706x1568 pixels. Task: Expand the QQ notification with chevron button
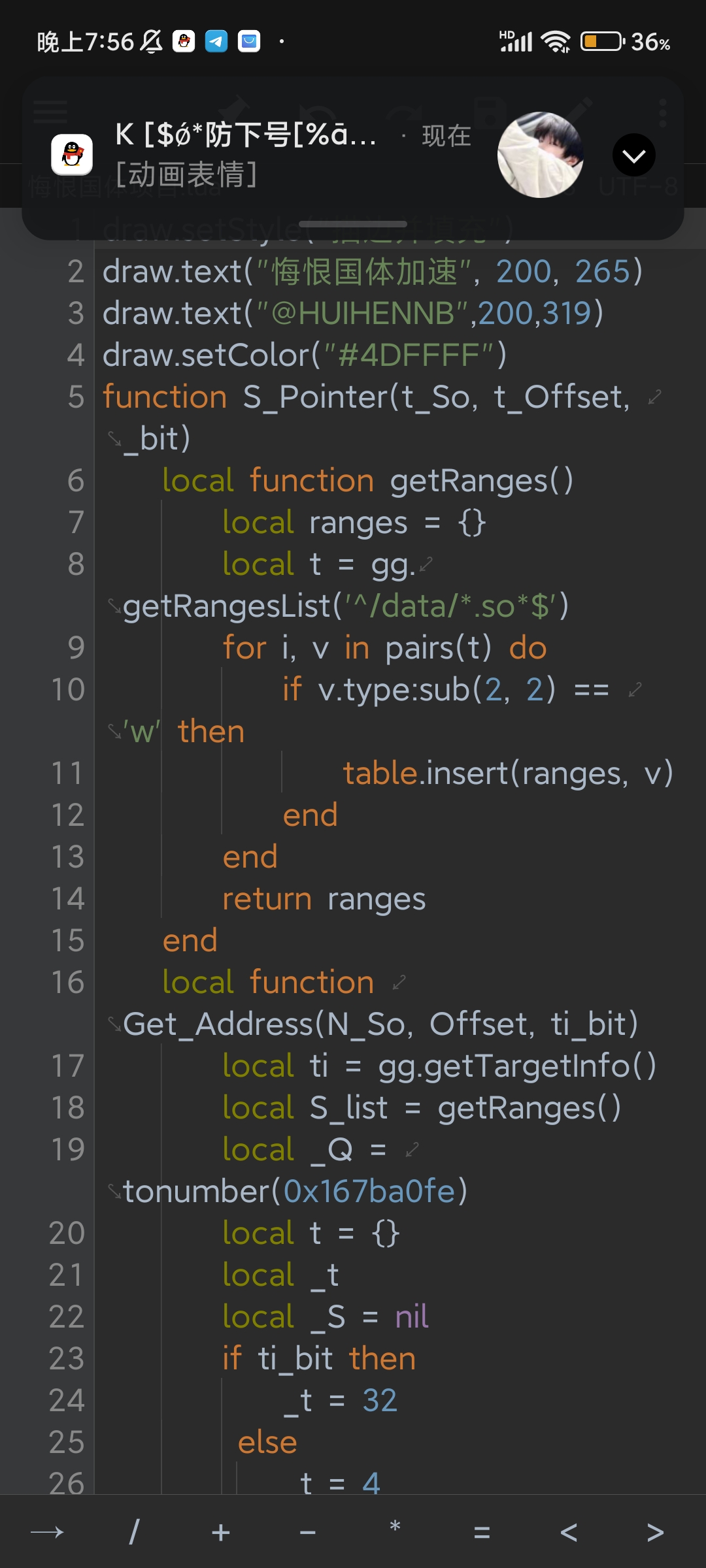coord(633,155)
